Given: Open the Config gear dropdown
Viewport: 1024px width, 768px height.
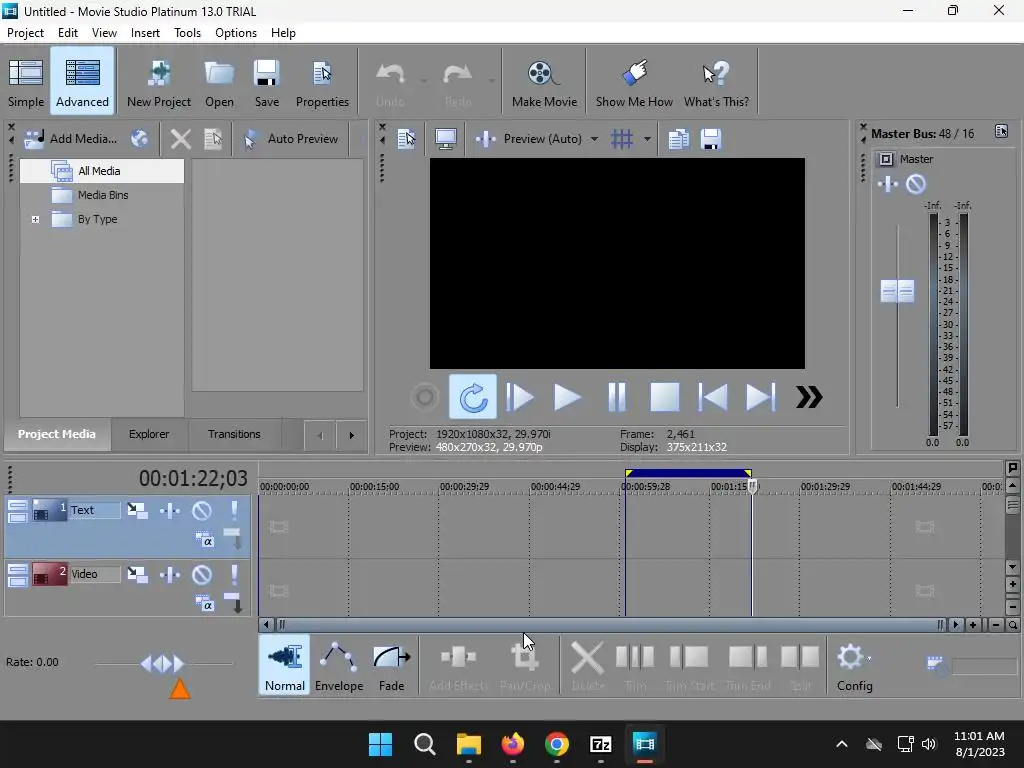Looking at the screenshot, I should (855, 666).
